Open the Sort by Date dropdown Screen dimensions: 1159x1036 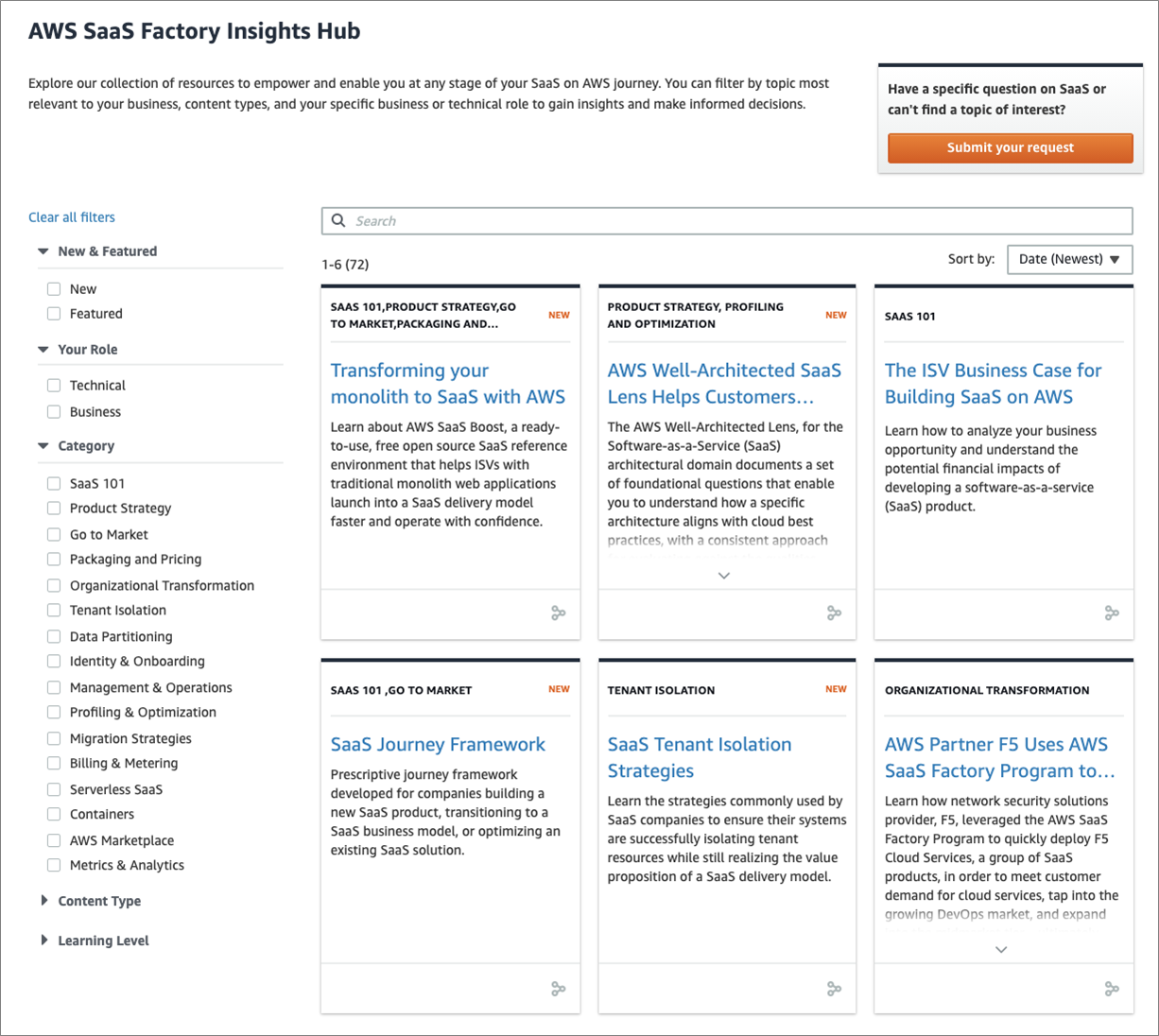1069,259
